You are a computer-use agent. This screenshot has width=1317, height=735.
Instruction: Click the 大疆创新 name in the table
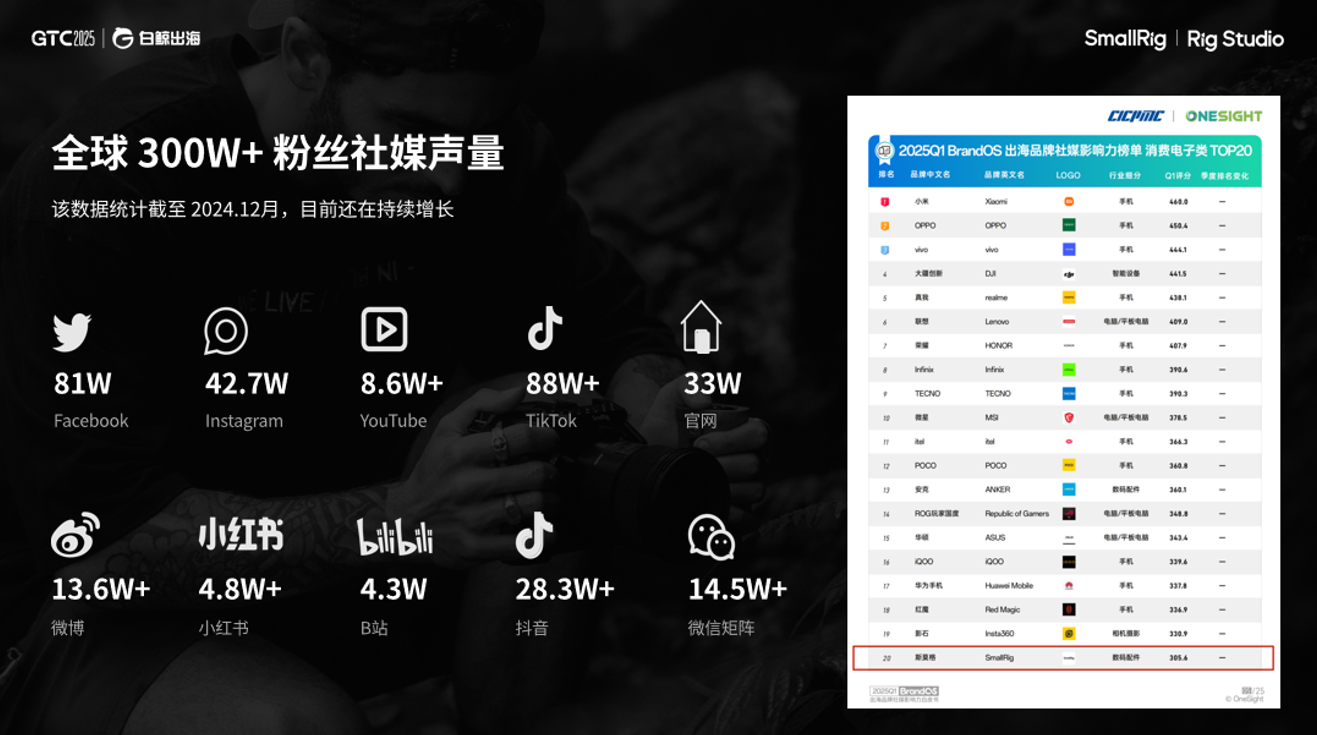(x=928, y=274)
